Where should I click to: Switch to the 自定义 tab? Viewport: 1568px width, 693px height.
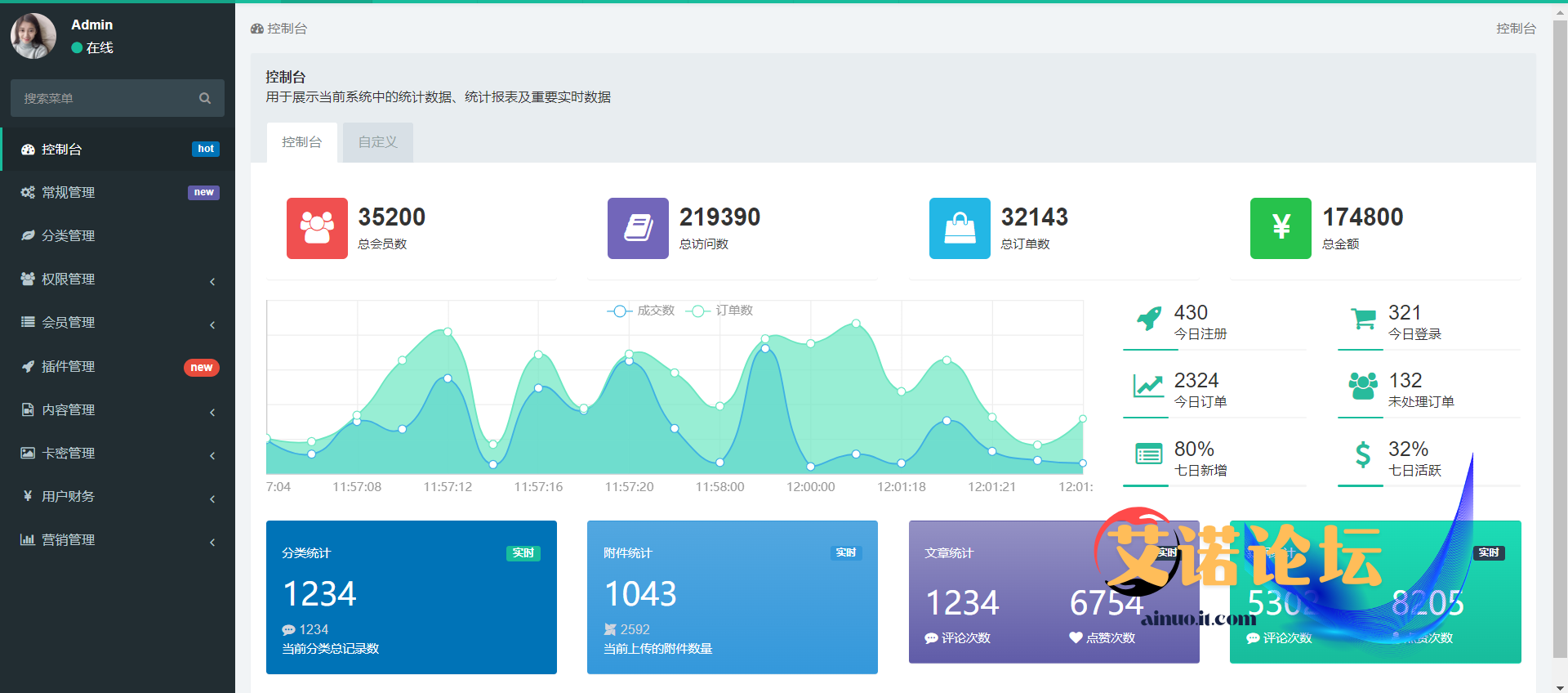(x=378, y=142)
